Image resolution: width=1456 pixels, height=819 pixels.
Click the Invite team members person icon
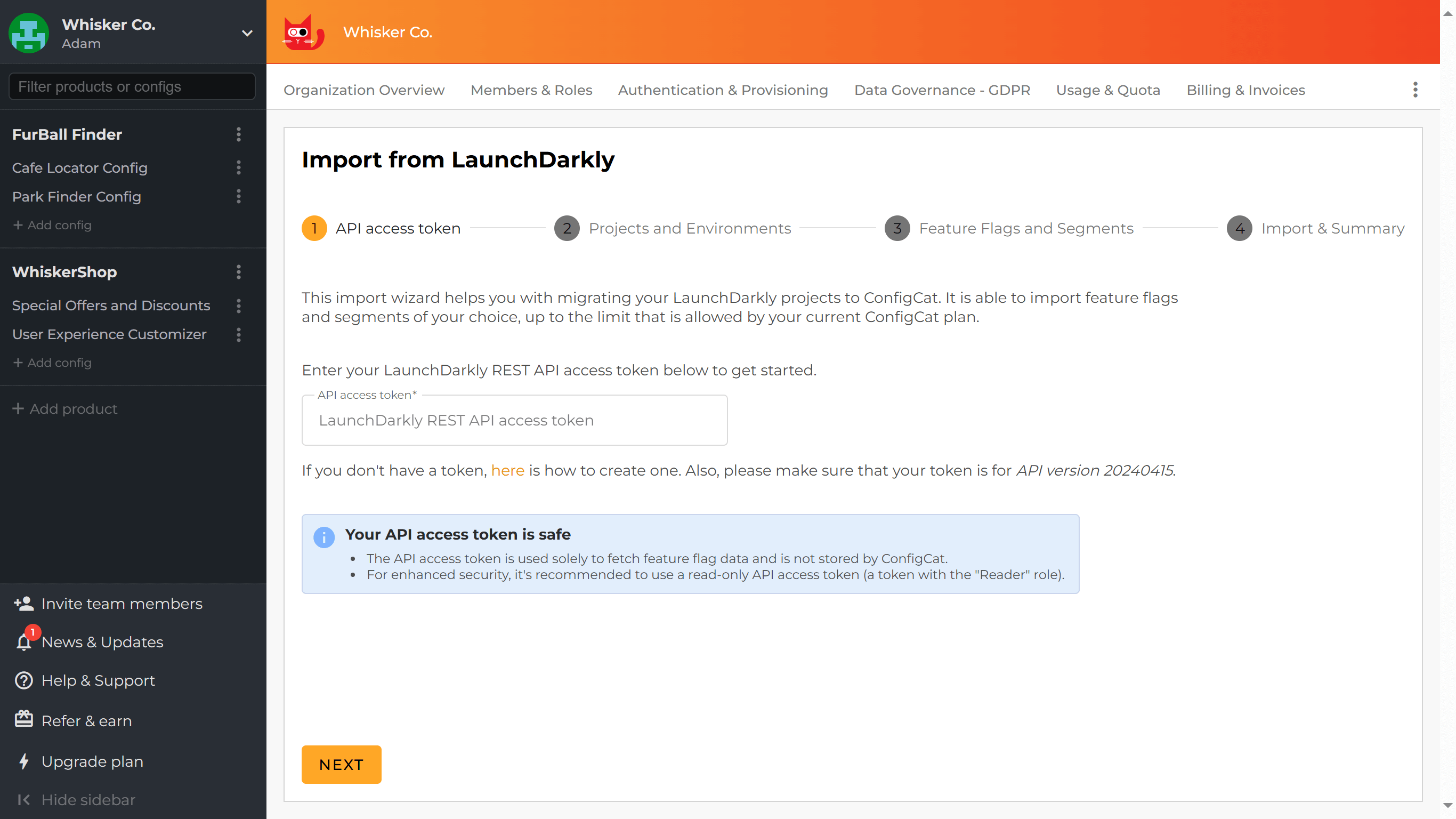pos(23,603)
